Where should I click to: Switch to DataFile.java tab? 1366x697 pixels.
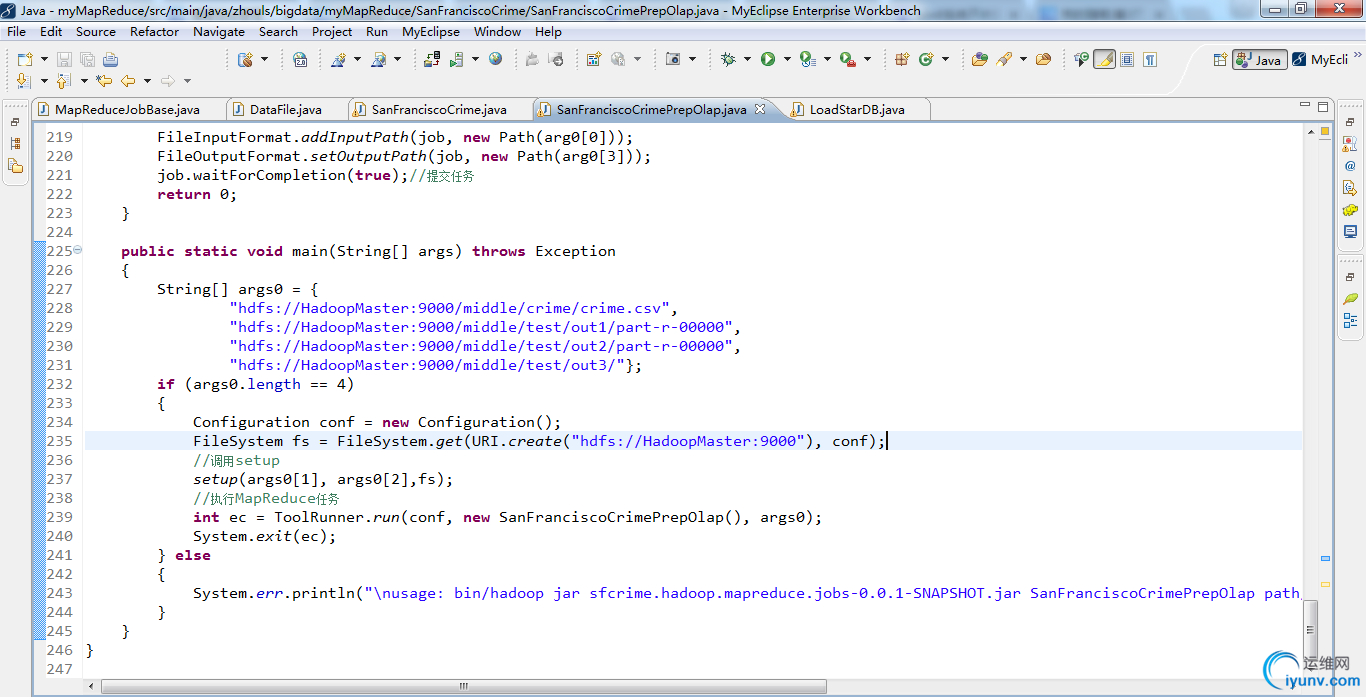(285, 109)
